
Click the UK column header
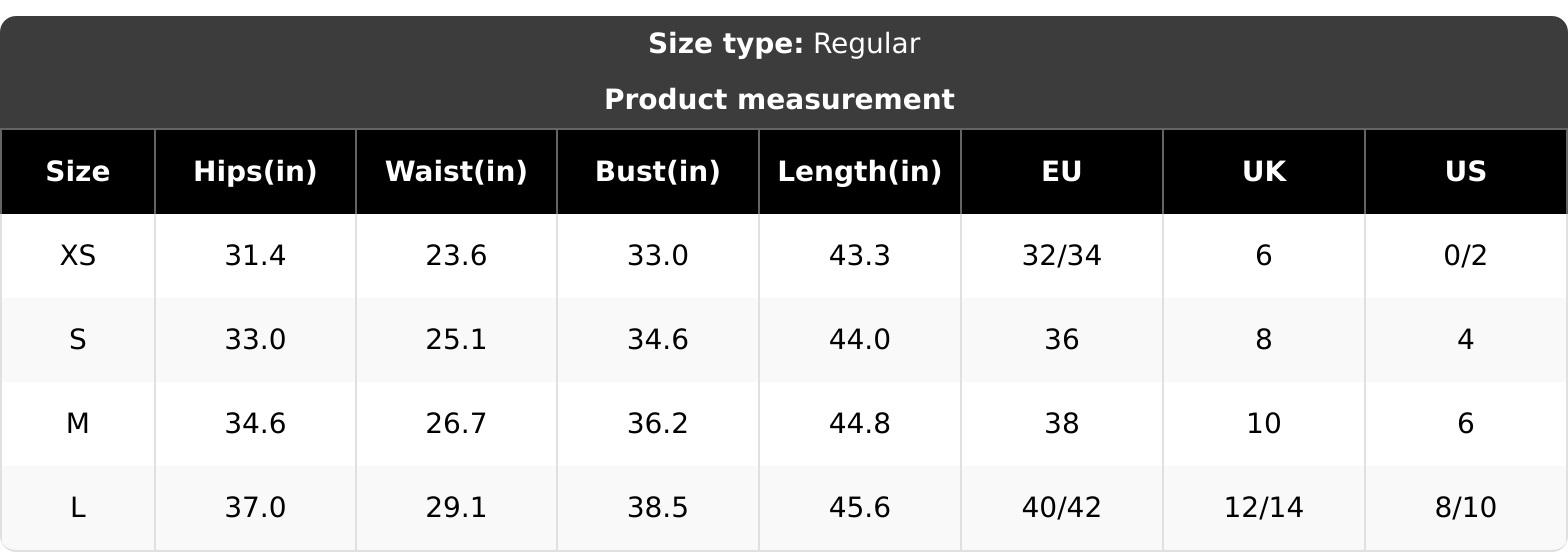(1264, 172)
